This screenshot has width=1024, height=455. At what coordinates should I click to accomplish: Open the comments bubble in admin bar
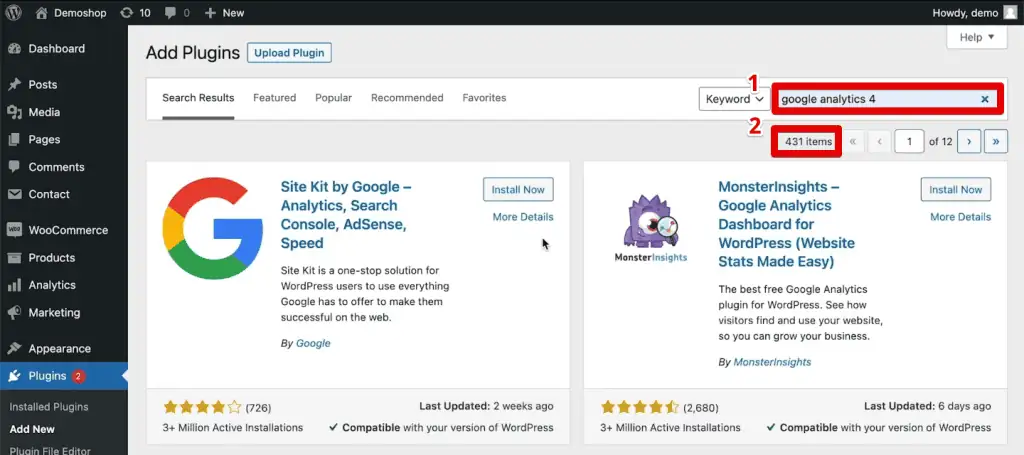(x=170, y=12)
